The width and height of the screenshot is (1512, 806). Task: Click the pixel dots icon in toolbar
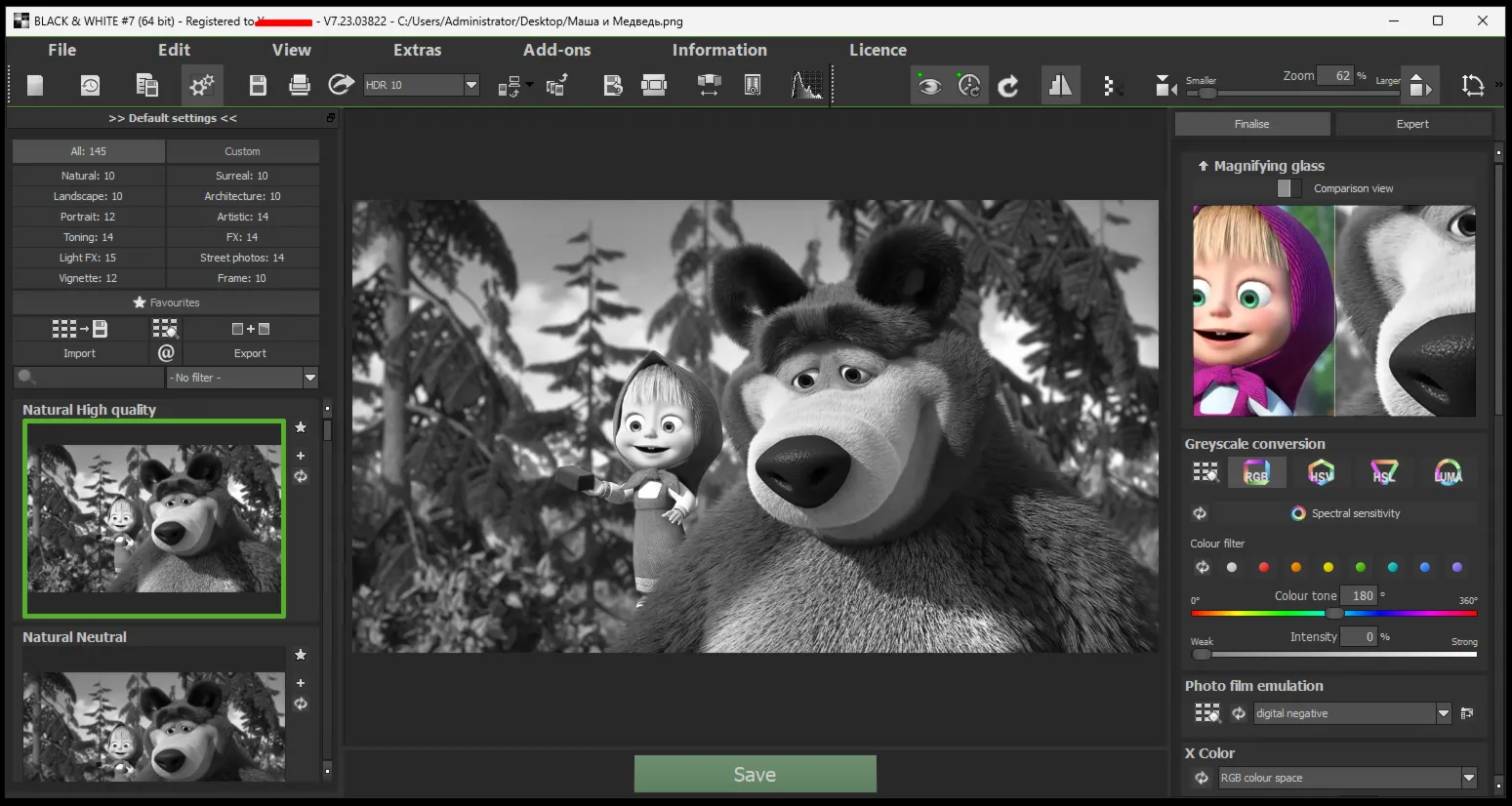pos(1110,86)
